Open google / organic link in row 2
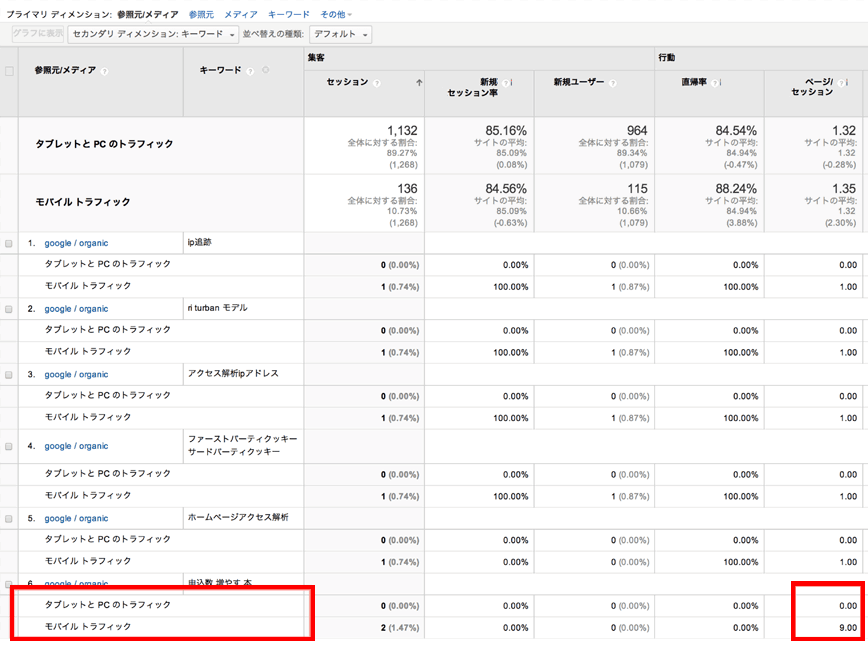Screen dimensions: 868x645 click(x=76, y=309)
